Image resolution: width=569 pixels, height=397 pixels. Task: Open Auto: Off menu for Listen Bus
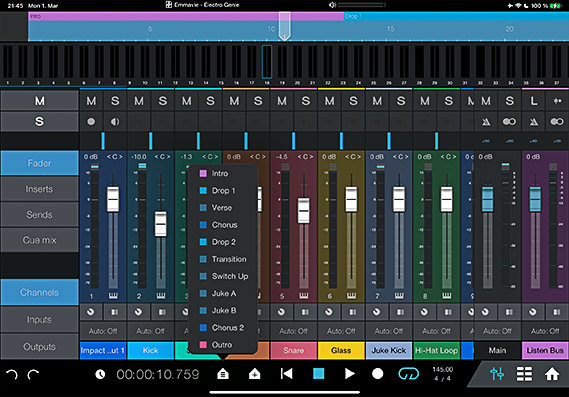click(545, 331)
